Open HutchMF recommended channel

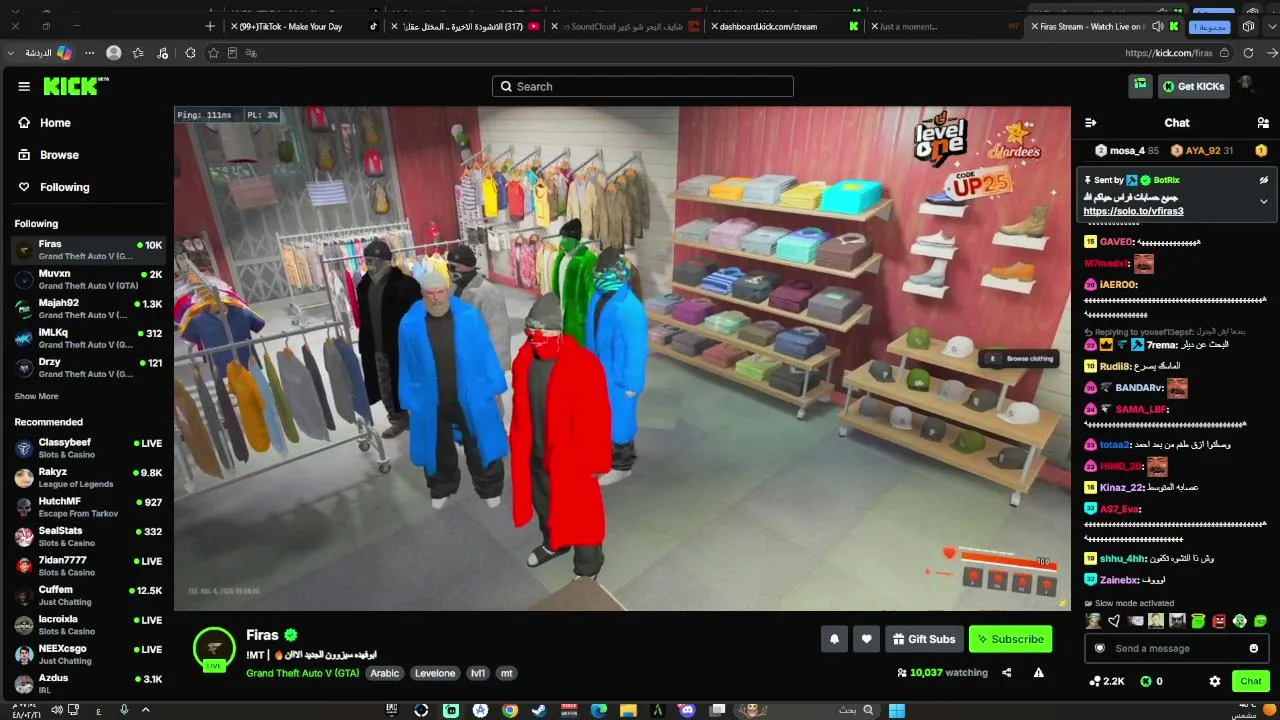tap(88, 507)
